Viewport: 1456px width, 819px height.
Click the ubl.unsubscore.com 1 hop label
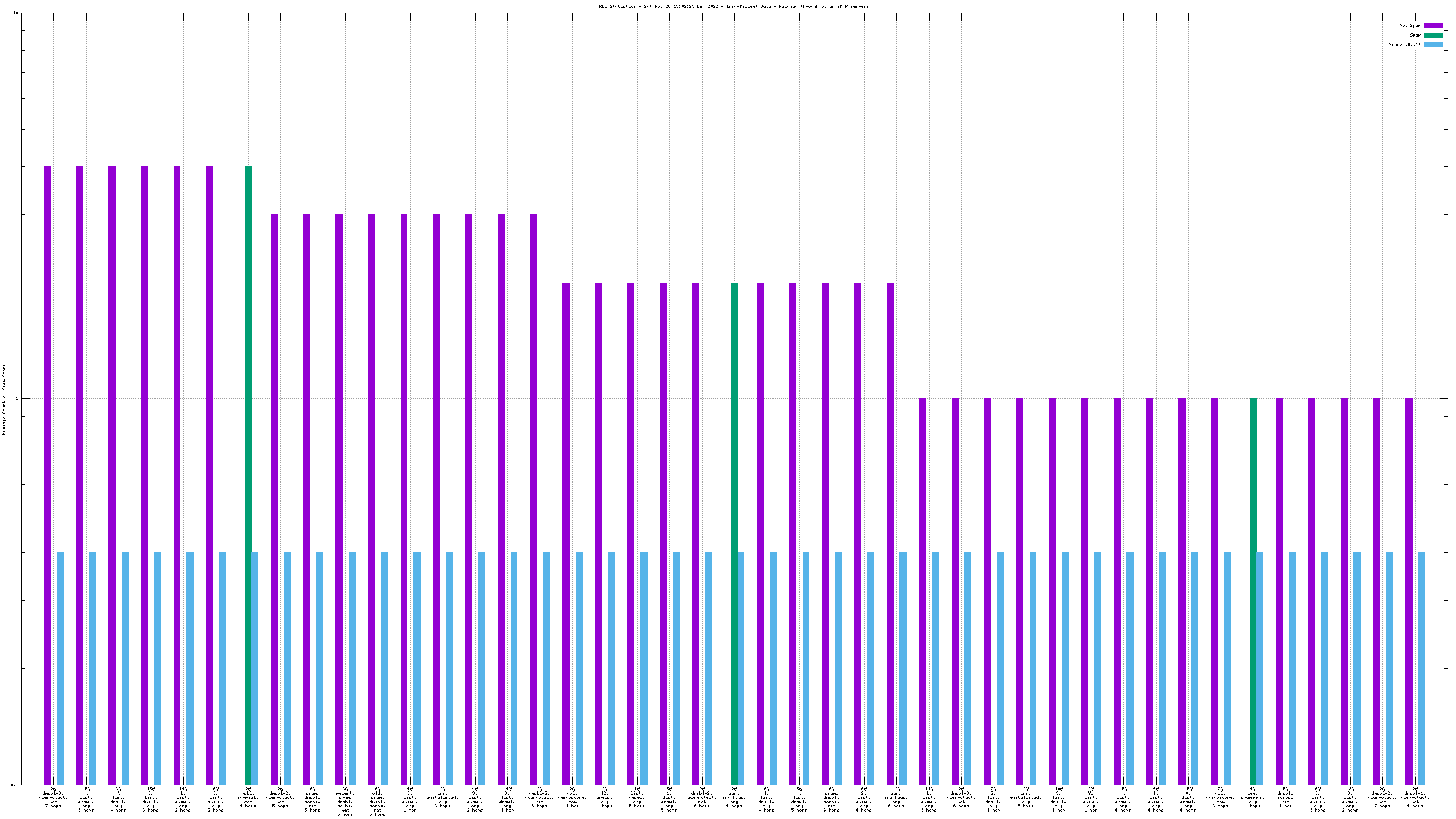[572, 797]
